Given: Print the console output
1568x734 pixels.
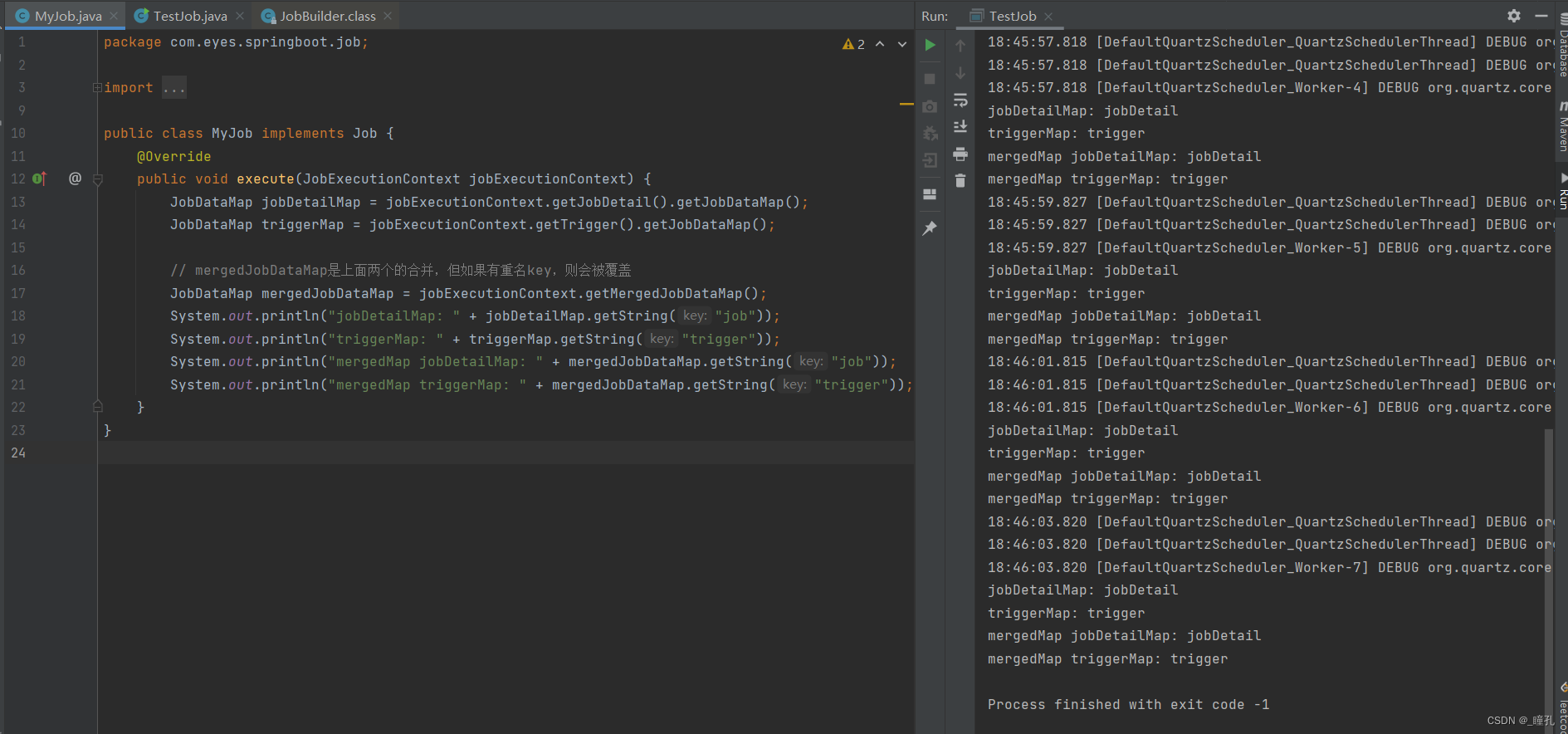Looking at the screenshot, I should (960, 154).
